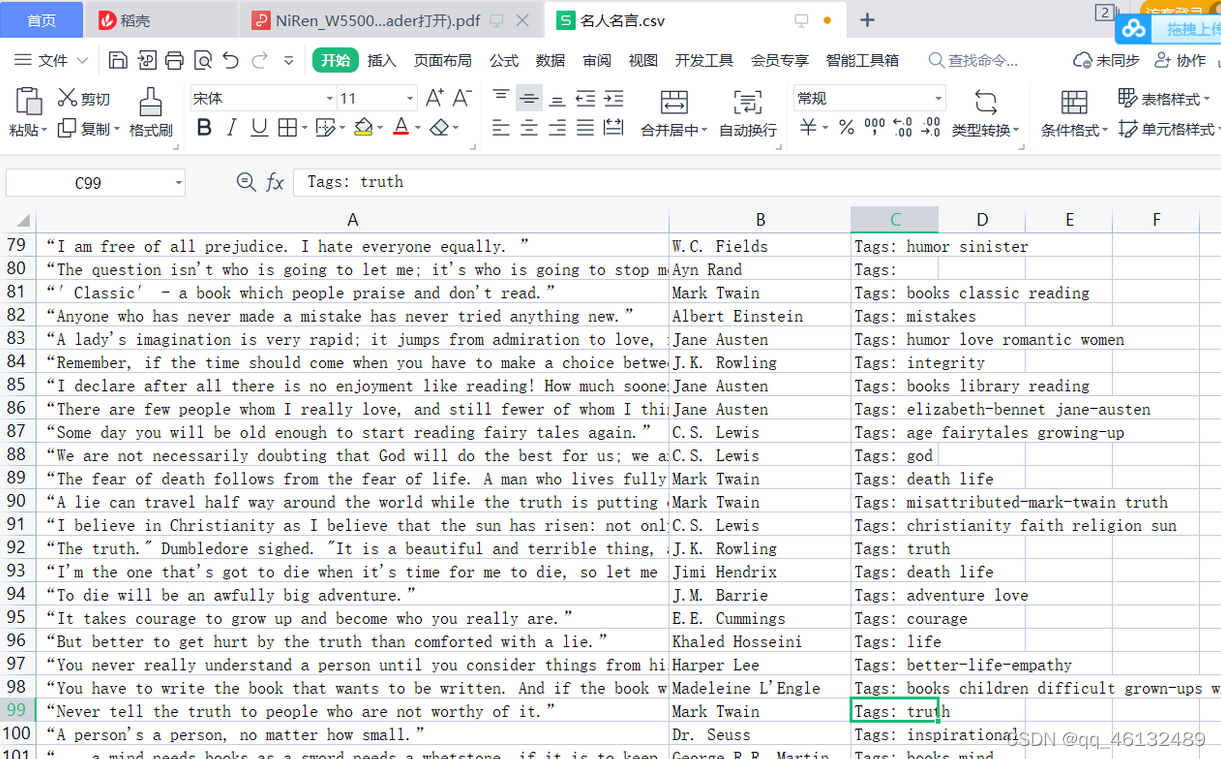1221x759 pixels.
Task: Click the print icon
Action: (x=174, y=61)
